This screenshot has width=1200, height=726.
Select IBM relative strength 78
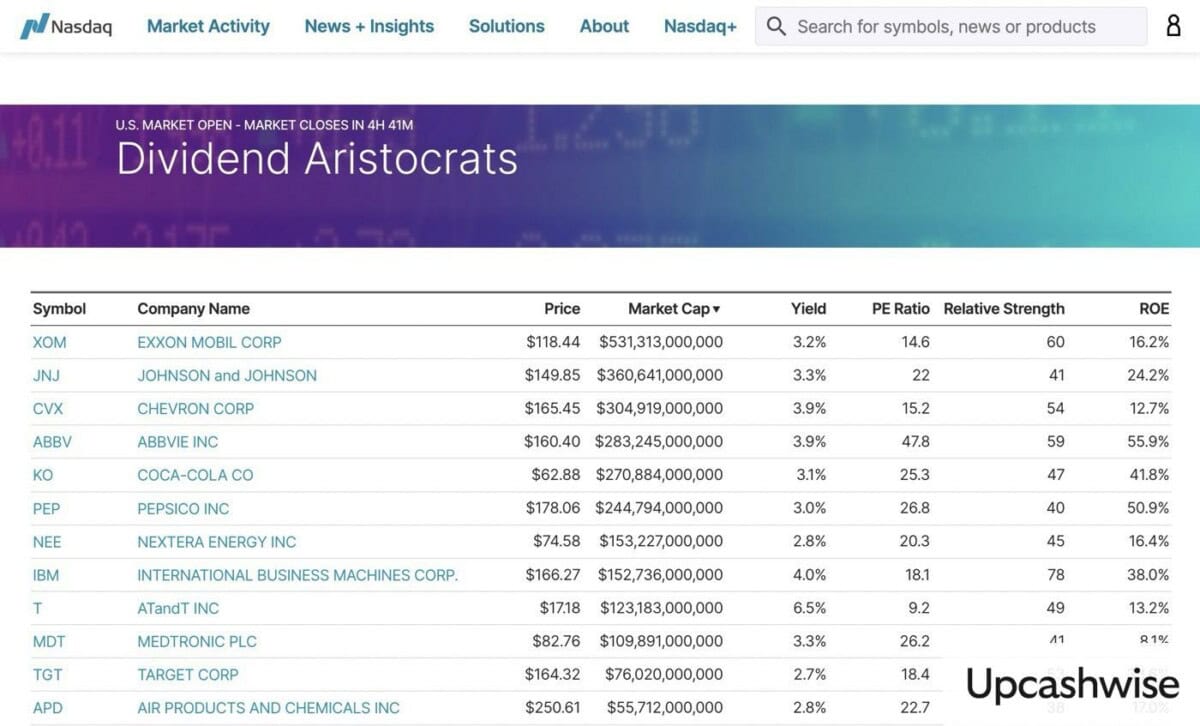tap(1056, 575)
